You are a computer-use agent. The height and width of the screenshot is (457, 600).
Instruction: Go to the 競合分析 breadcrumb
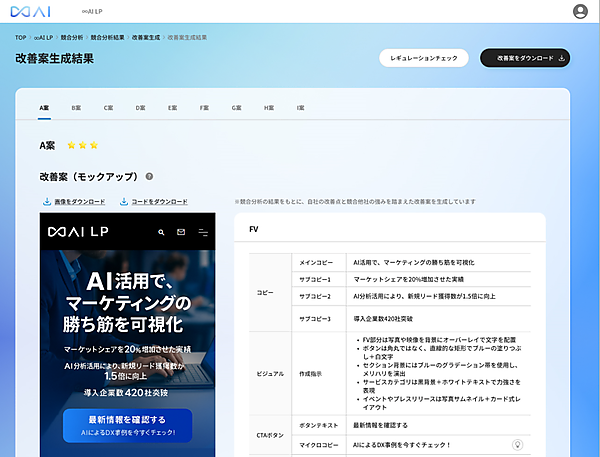(72, 38)
